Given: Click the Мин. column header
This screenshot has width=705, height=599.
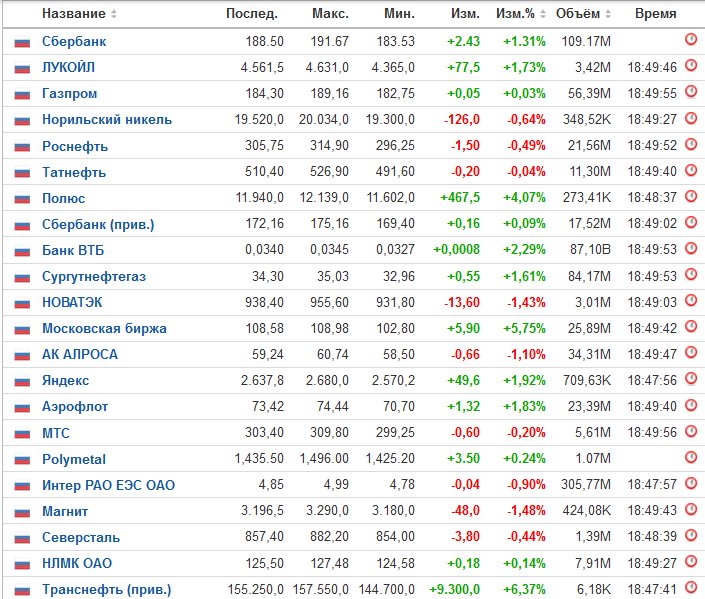Looking at the screenshot, I should pos(399,14).
